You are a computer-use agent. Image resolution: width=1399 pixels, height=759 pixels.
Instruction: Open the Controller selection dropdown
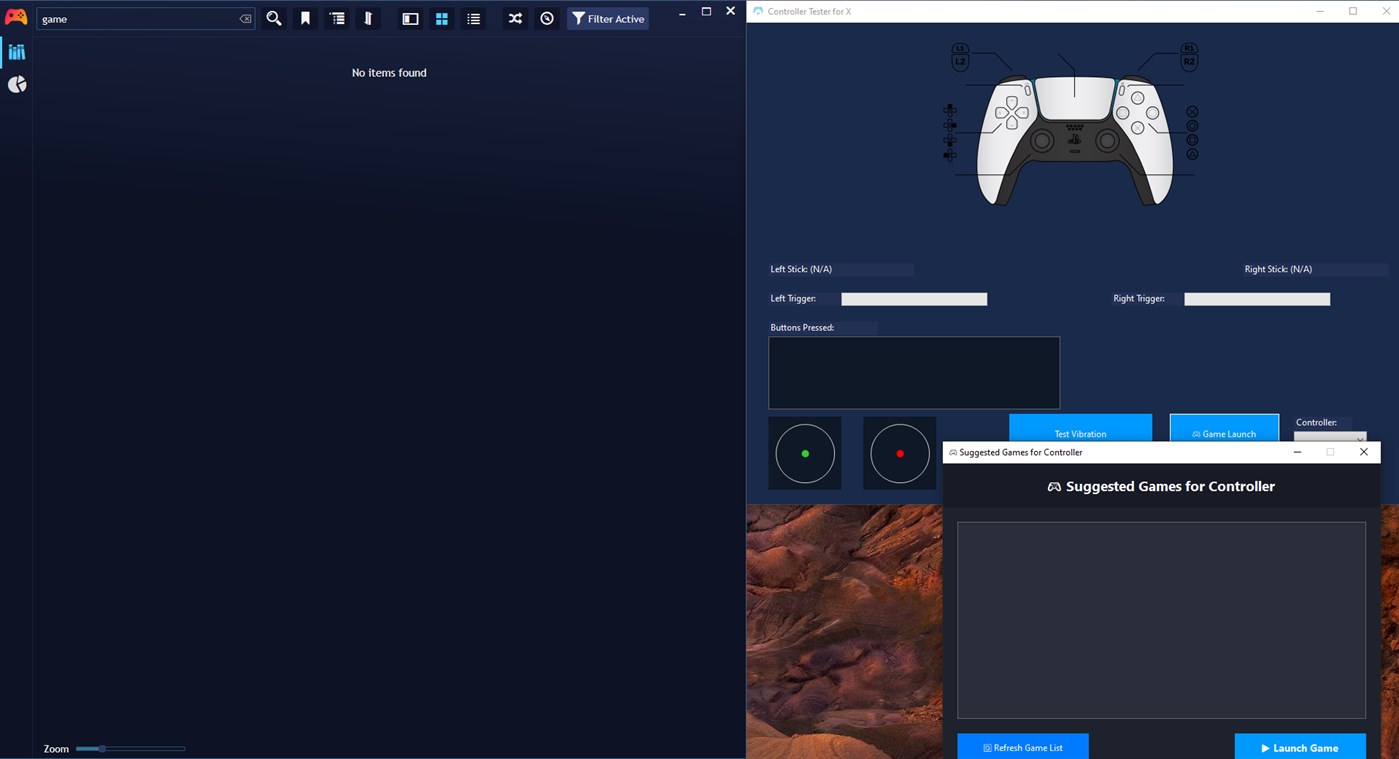coord(1330,438)
